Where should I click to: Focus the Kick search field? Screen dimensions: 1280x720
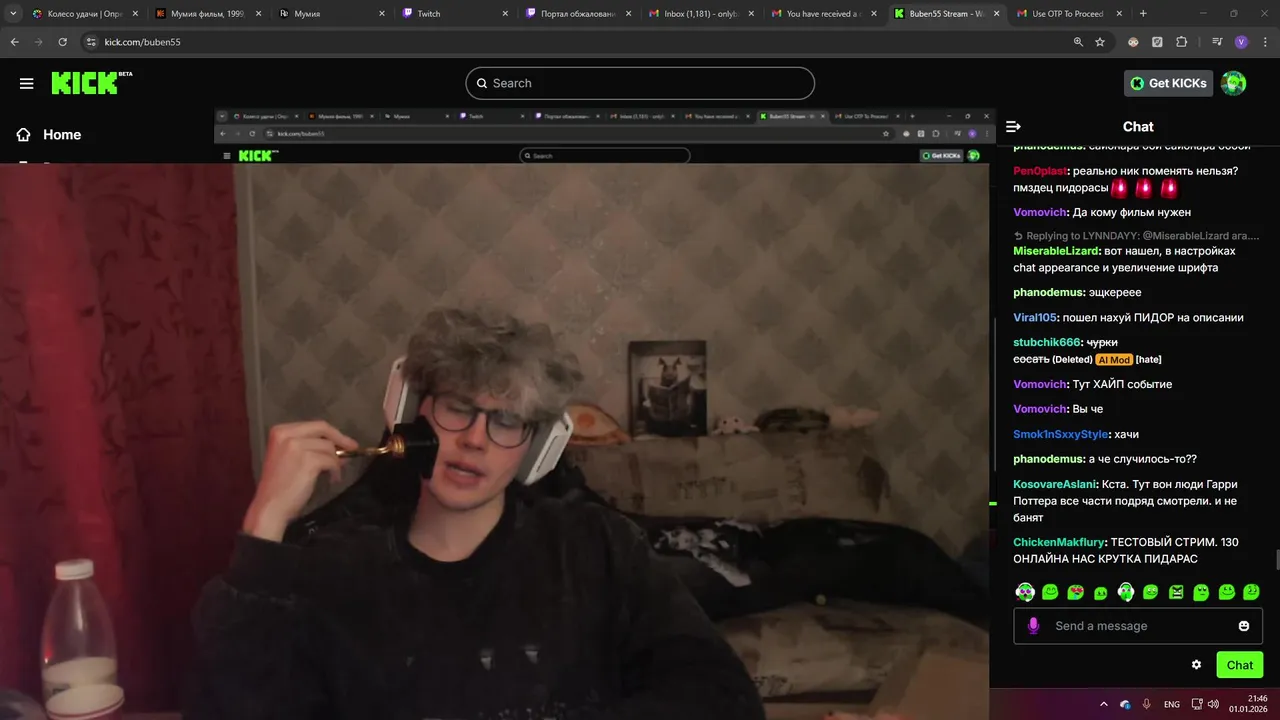[640, 83]
